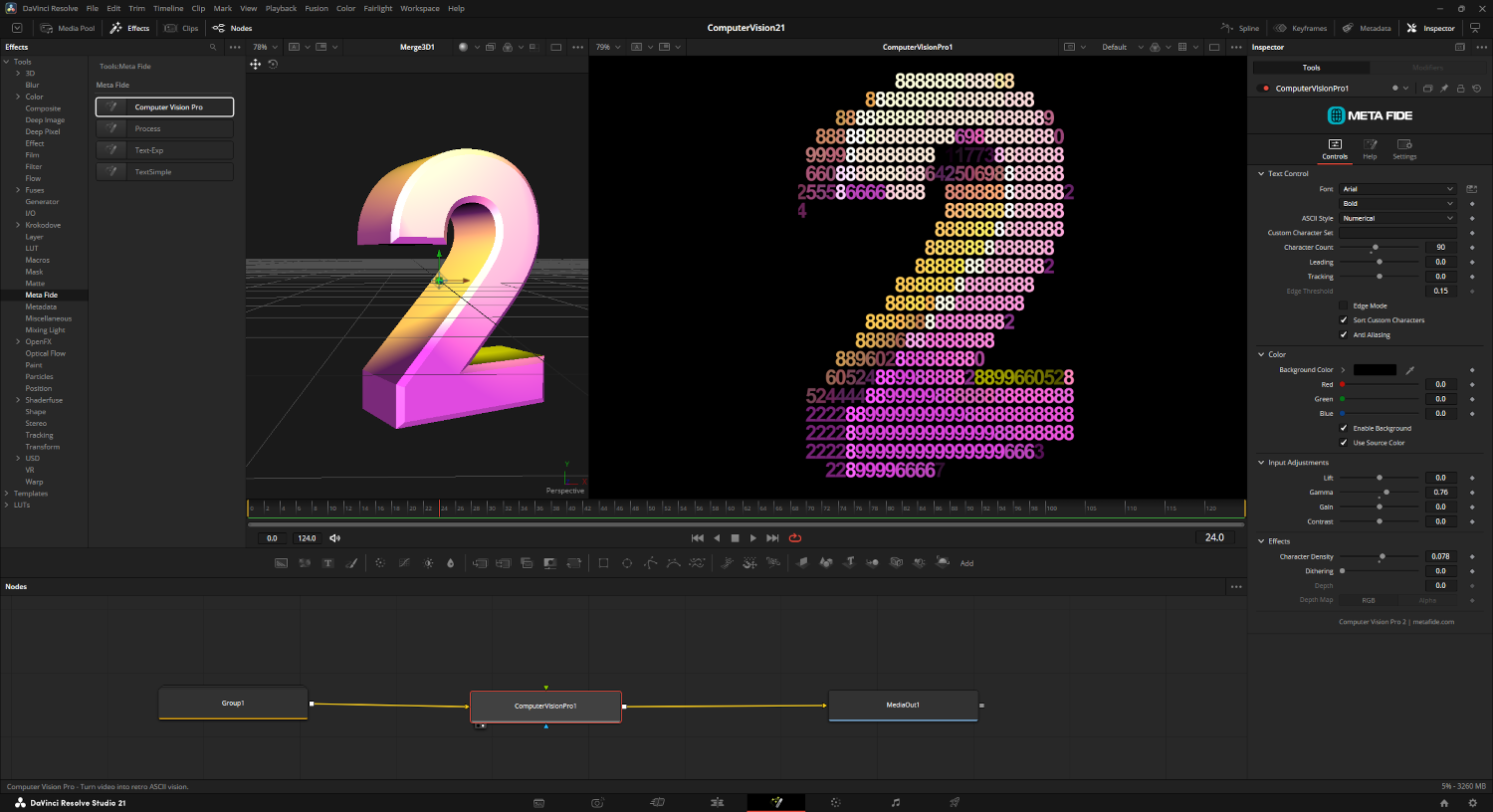Add a Text+ tool from toolbar
The height and width of the screenshot is (812, 1493).
(327, 563)
